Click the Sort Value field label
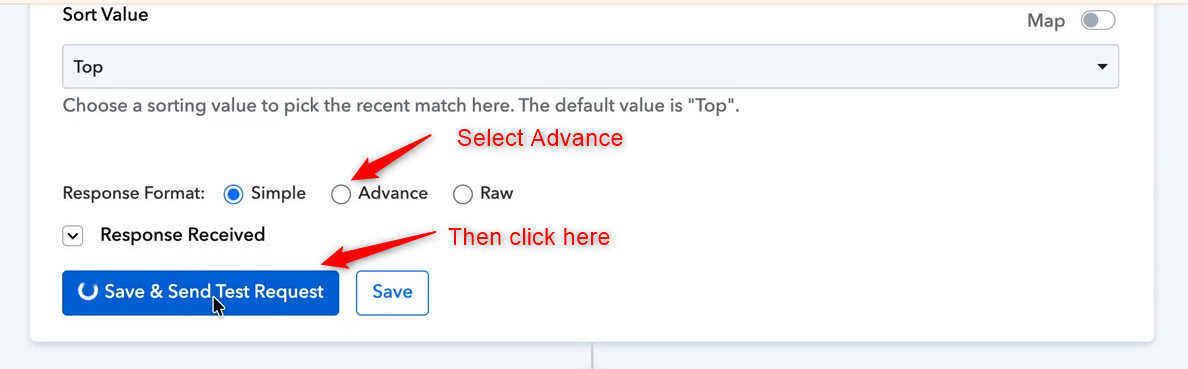Image resolution: width=1188 pixels, height=369 pixels. coord(105,14)
